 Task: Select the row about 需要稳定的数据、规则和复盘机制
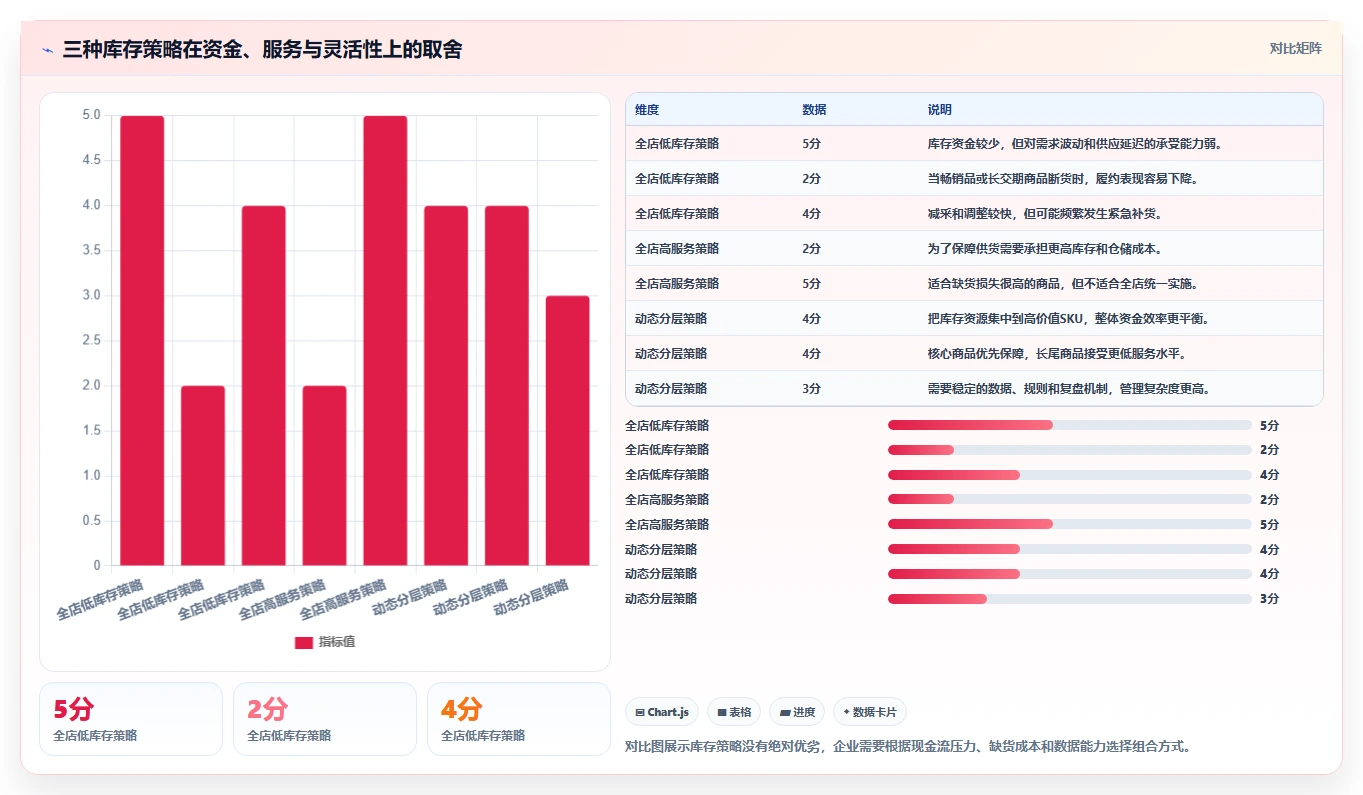click(974, 389)
